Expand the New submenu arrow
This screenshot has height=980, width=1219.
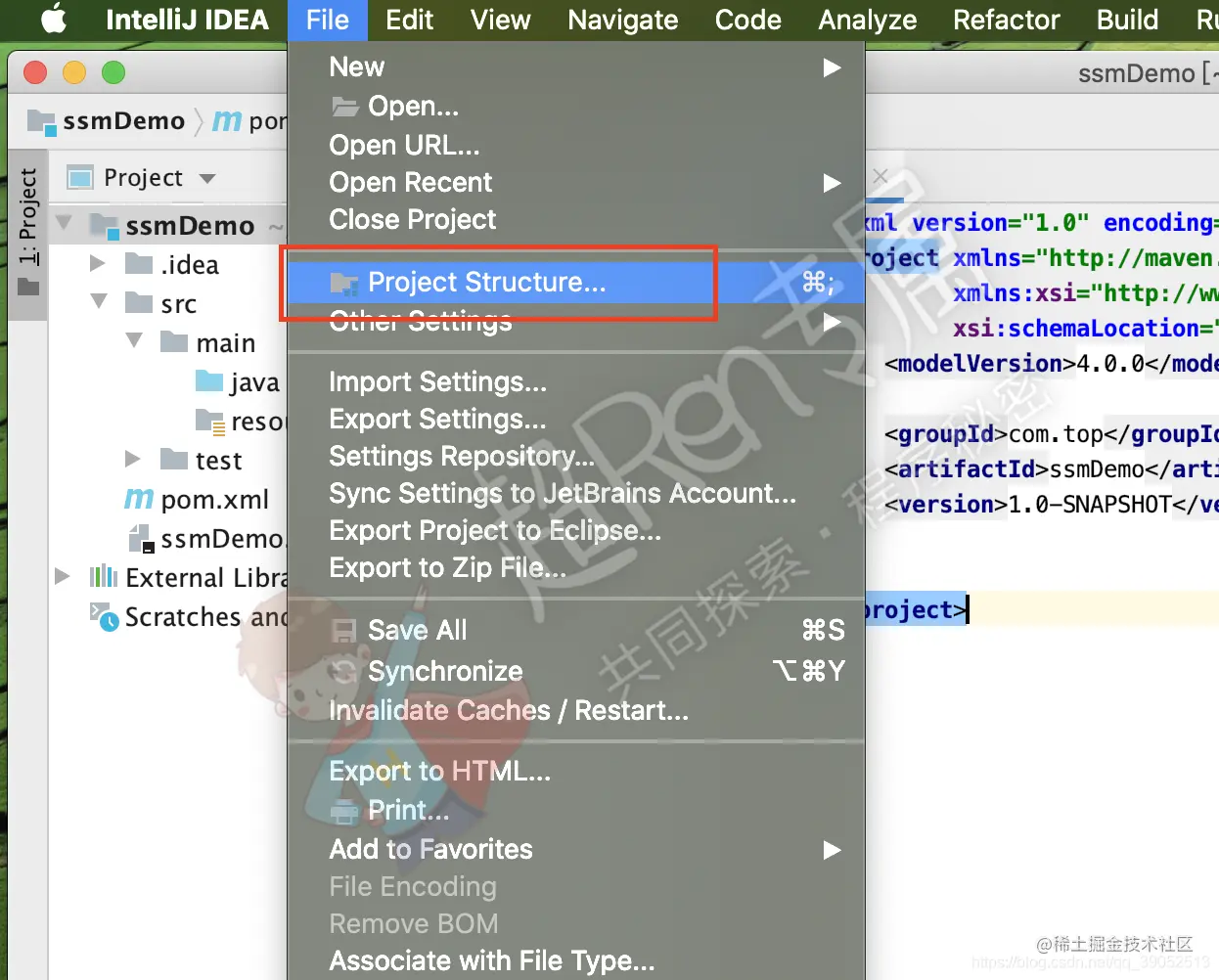tap(832, 67)
